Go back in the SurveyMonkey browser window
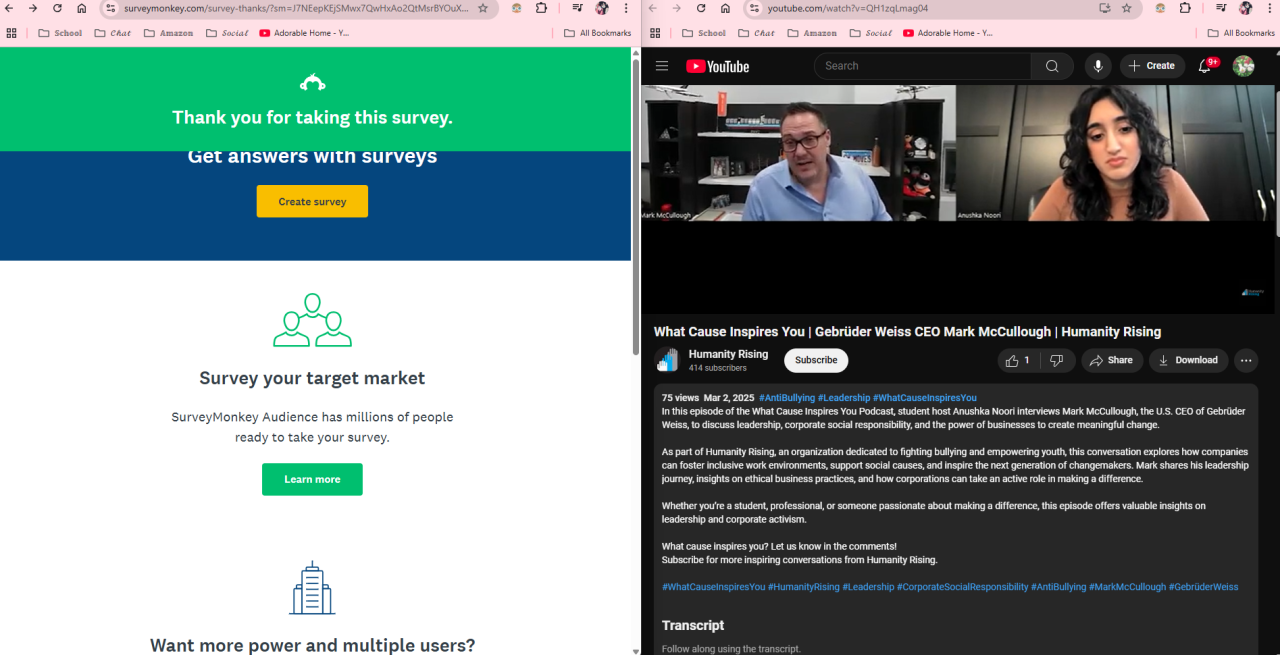 tap(9, 8)
